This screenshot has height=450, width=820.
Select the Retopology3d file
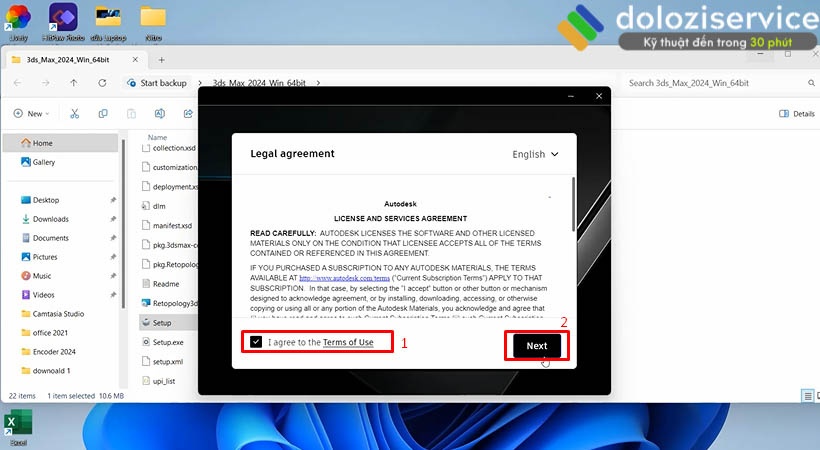(x=169, y=303)
